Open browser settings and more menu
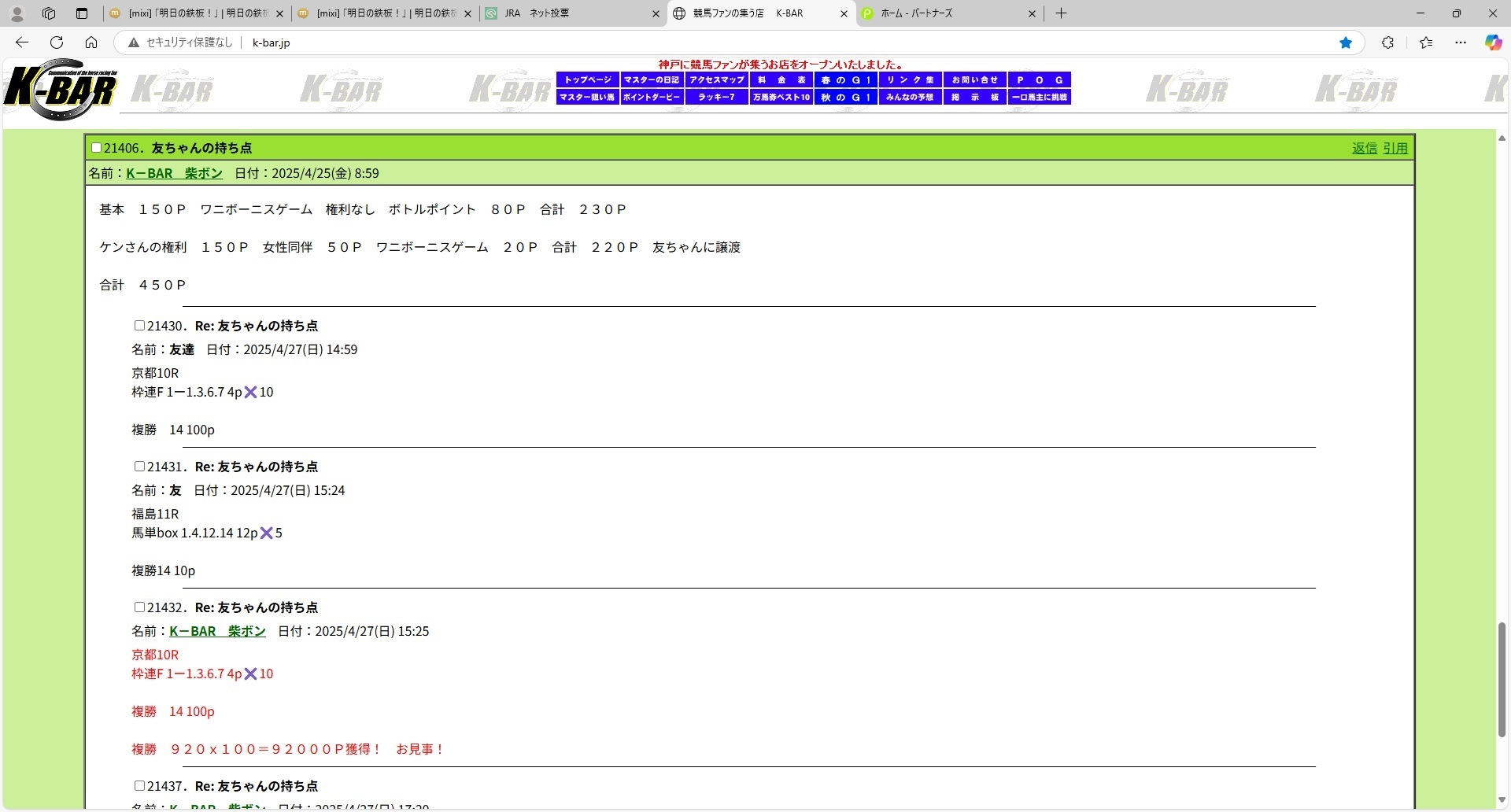Viewport: 1511px width, 812px height. [1461, 42]
